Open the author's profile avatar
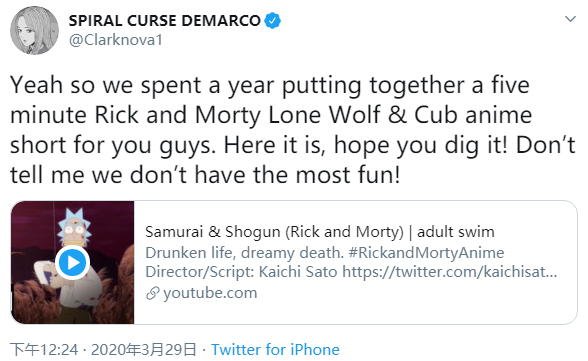This screenshot has height=361, width=588. coord(34,30)
